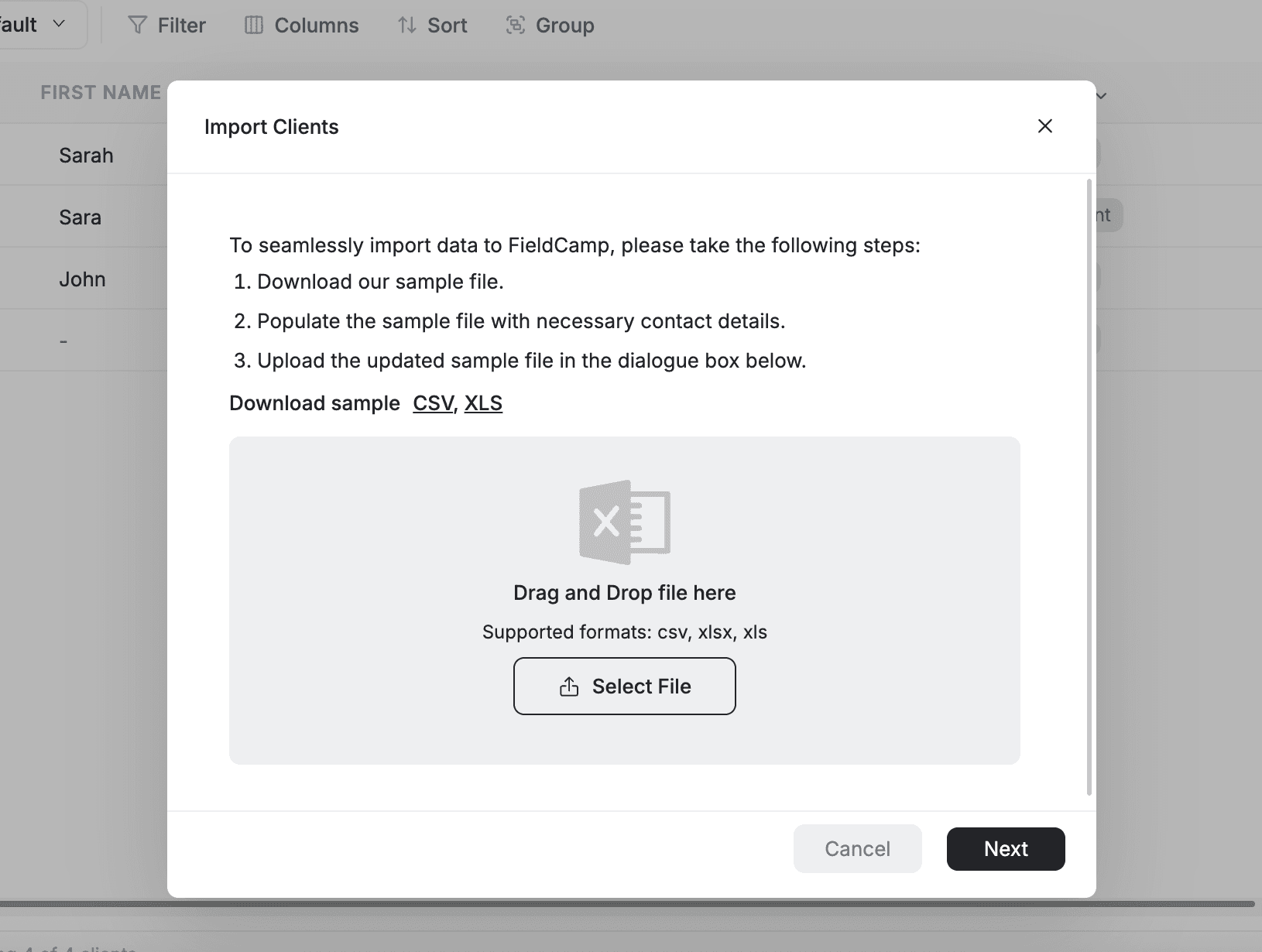
Task: Click the Filter funnel icon
Action: (137, 26)
